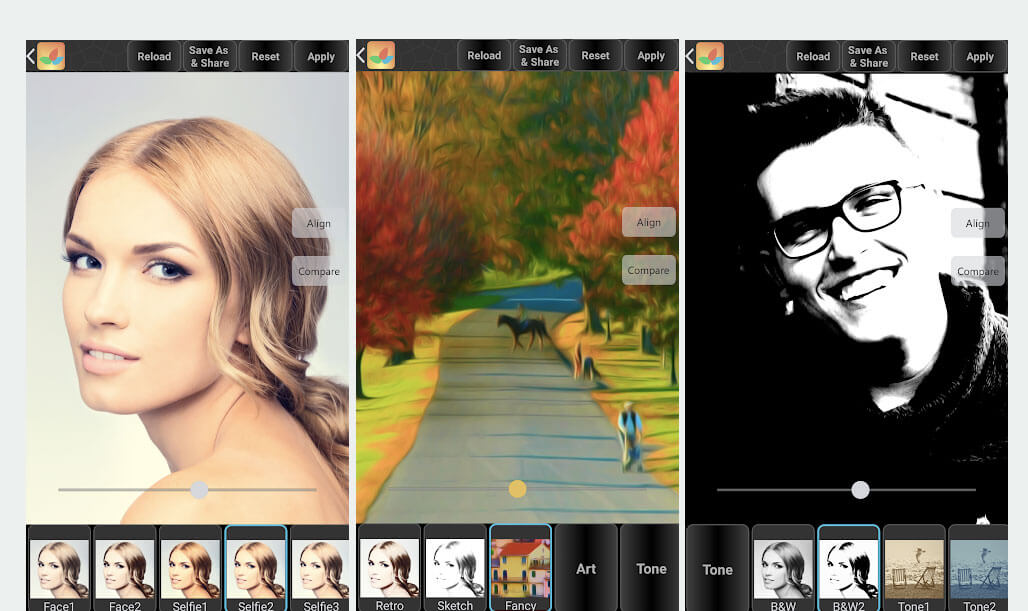Tap Compare on the woman portrait screen

click(319, 271)
